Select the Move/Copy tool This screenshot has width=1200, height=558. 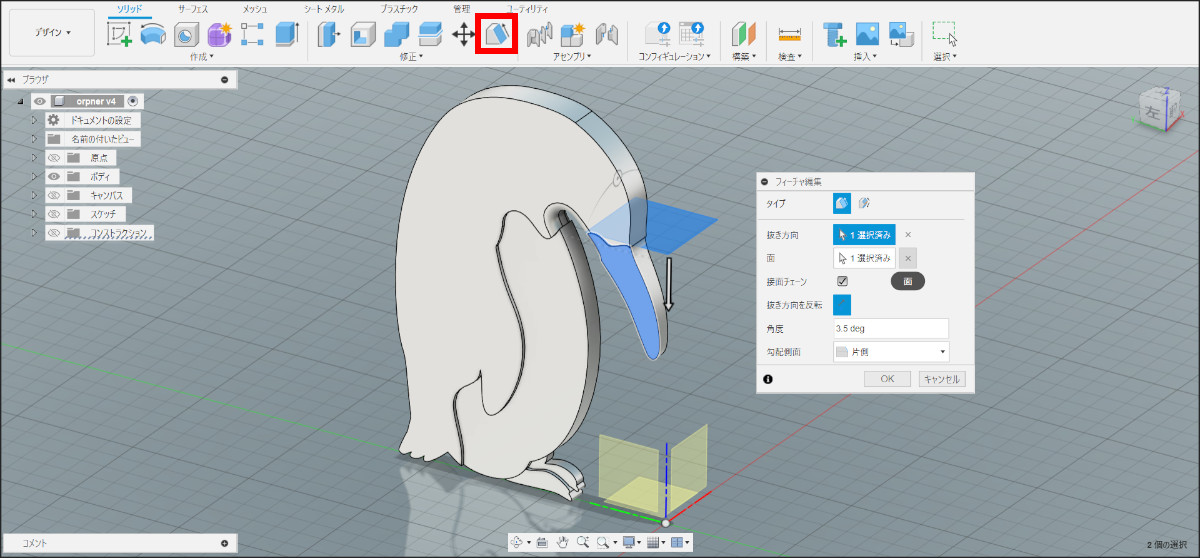[x=463, y=34]
